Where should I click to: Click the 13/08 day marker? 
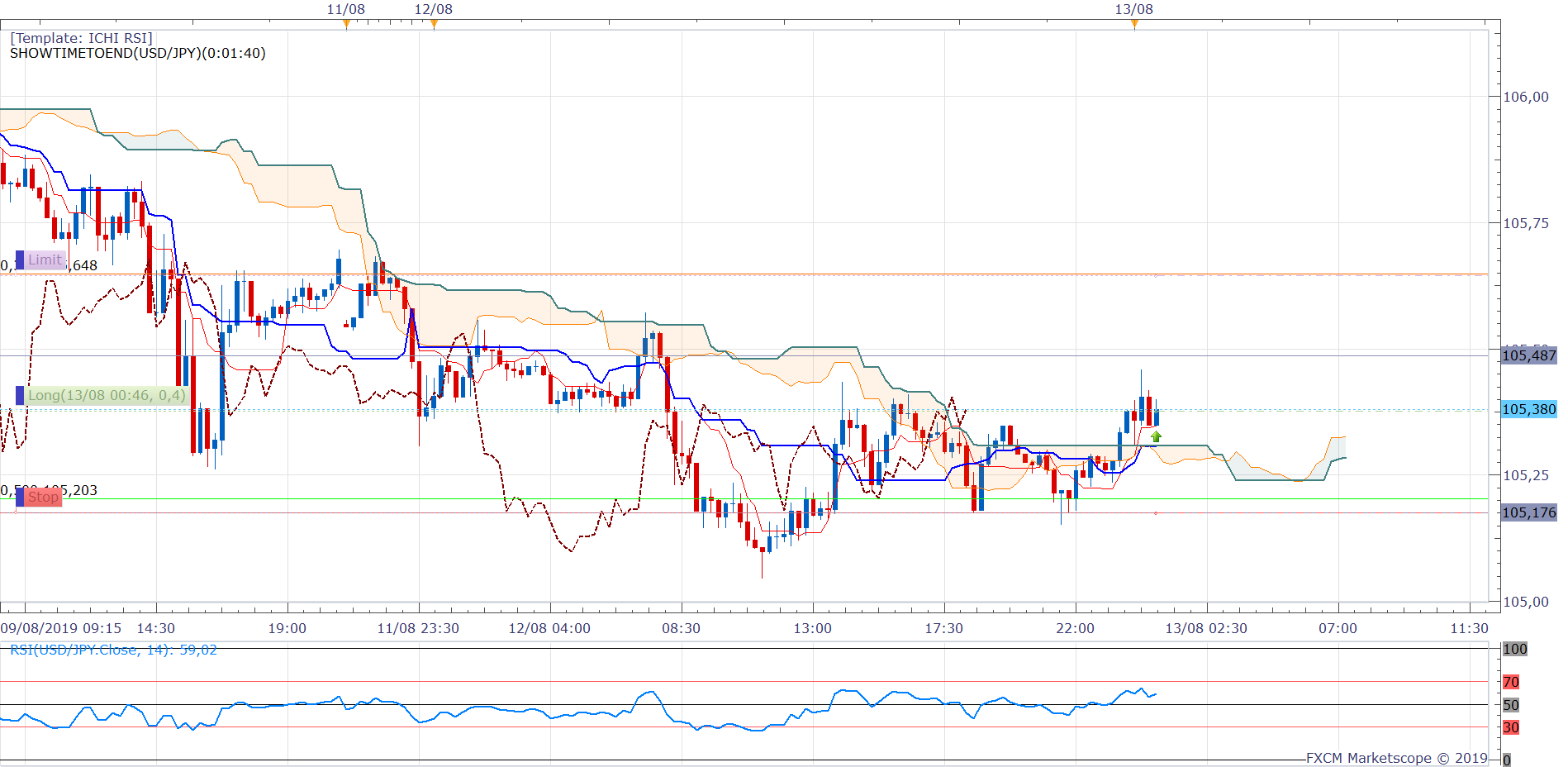coord(1133,9)
